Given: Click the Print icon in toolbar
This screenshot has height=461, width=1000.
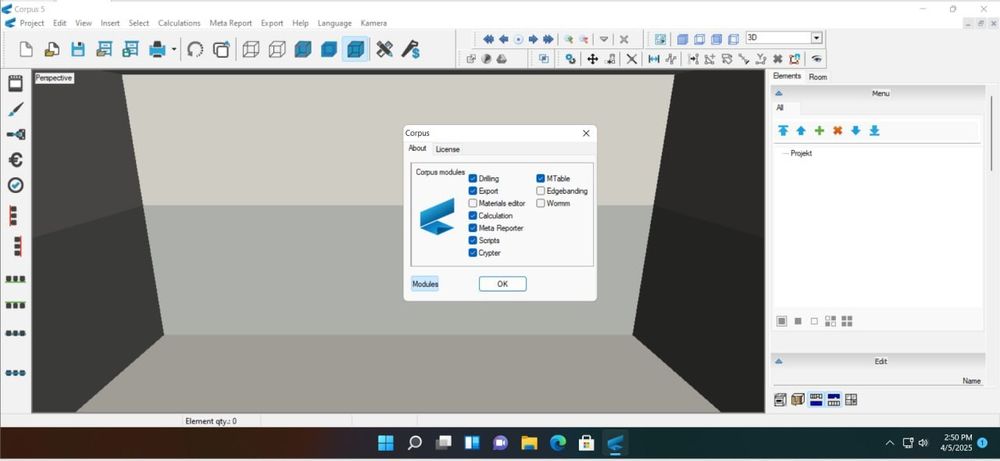Looking at the screenshot, I should point(157,49).
